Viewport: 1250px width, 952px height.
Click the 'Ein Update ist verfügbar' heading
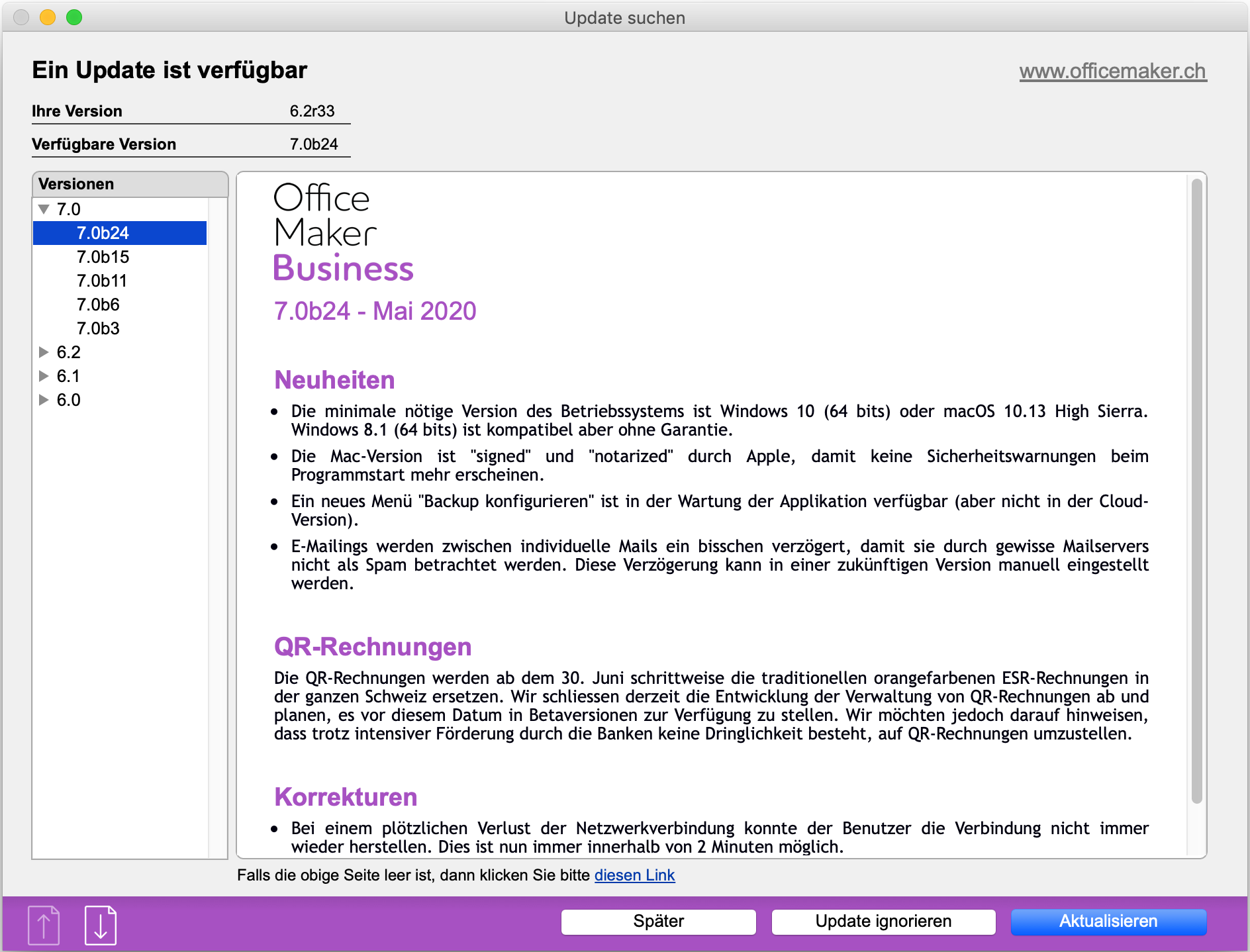169,70
